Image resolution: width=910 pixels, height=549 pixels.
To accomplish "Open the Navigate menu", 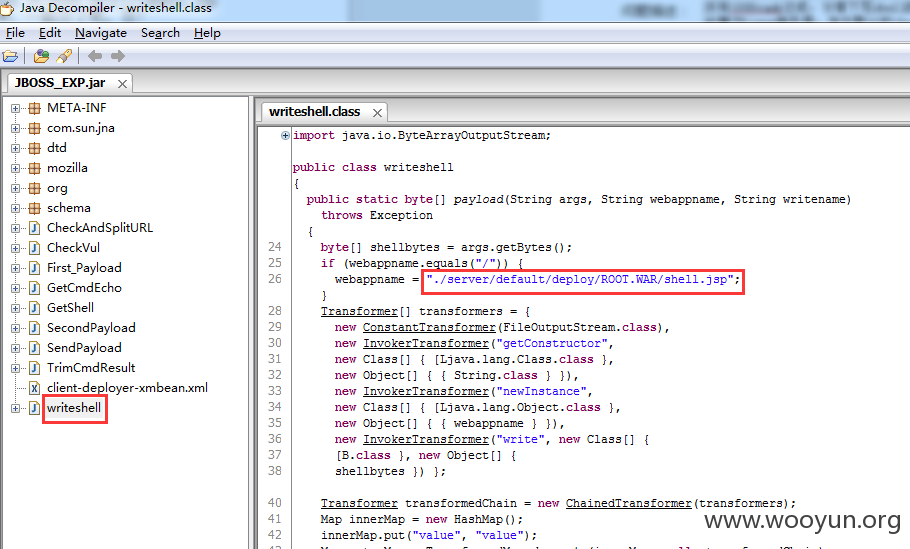I will (101, 33).
